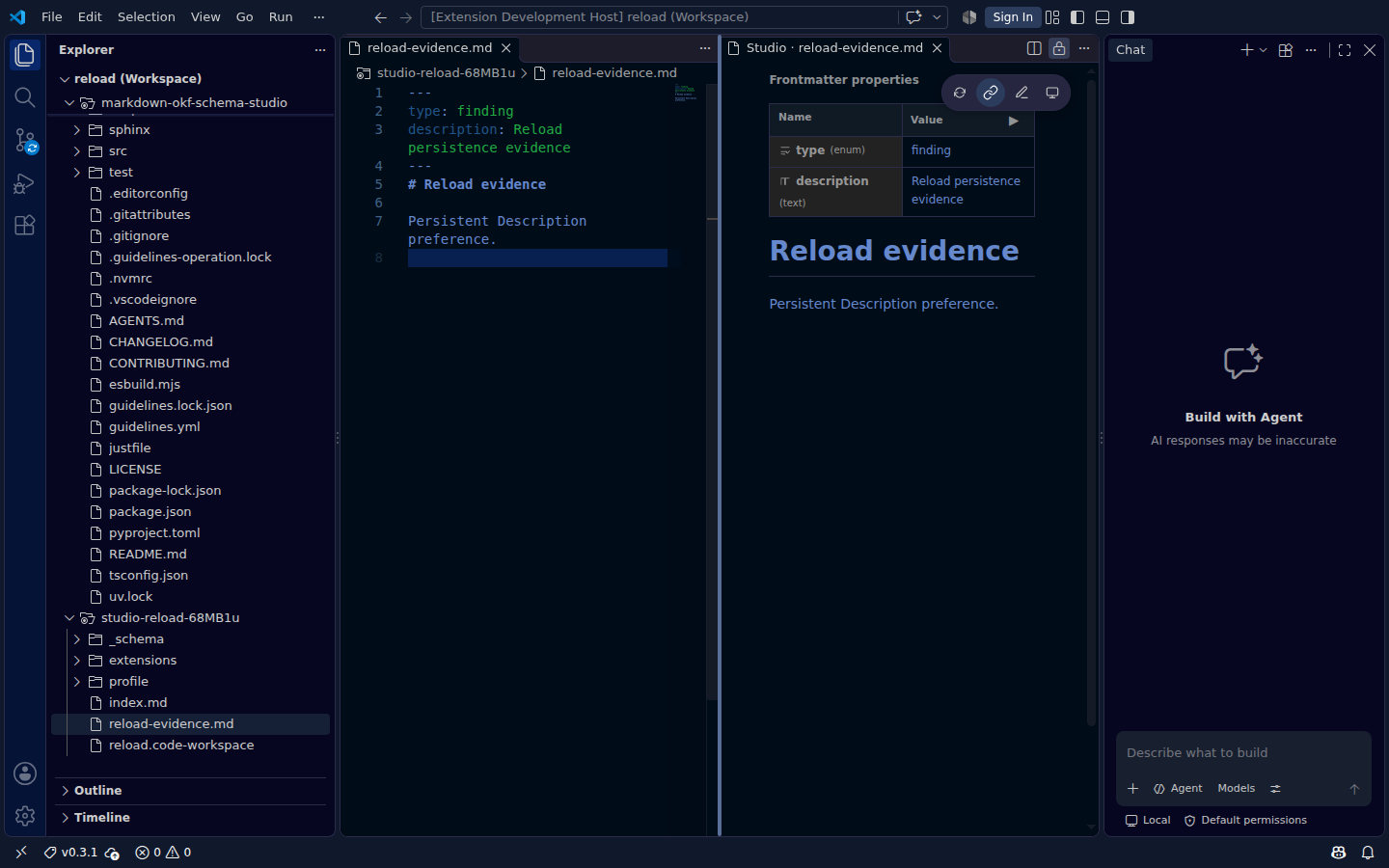Image resolution: width=1389 pixels, height=868 pixels.
Task: Click the customize layout icon
Action: 1052,17
